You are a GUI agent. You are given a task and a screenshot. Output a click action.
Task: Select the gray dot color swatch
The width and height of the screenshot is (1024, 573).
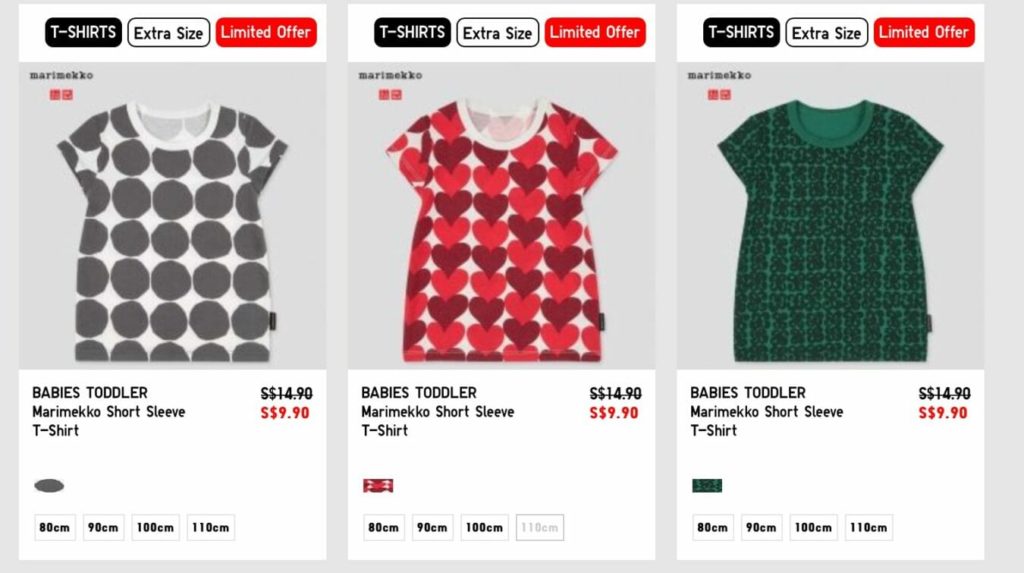pyautogui.click(x=49, y=485)
